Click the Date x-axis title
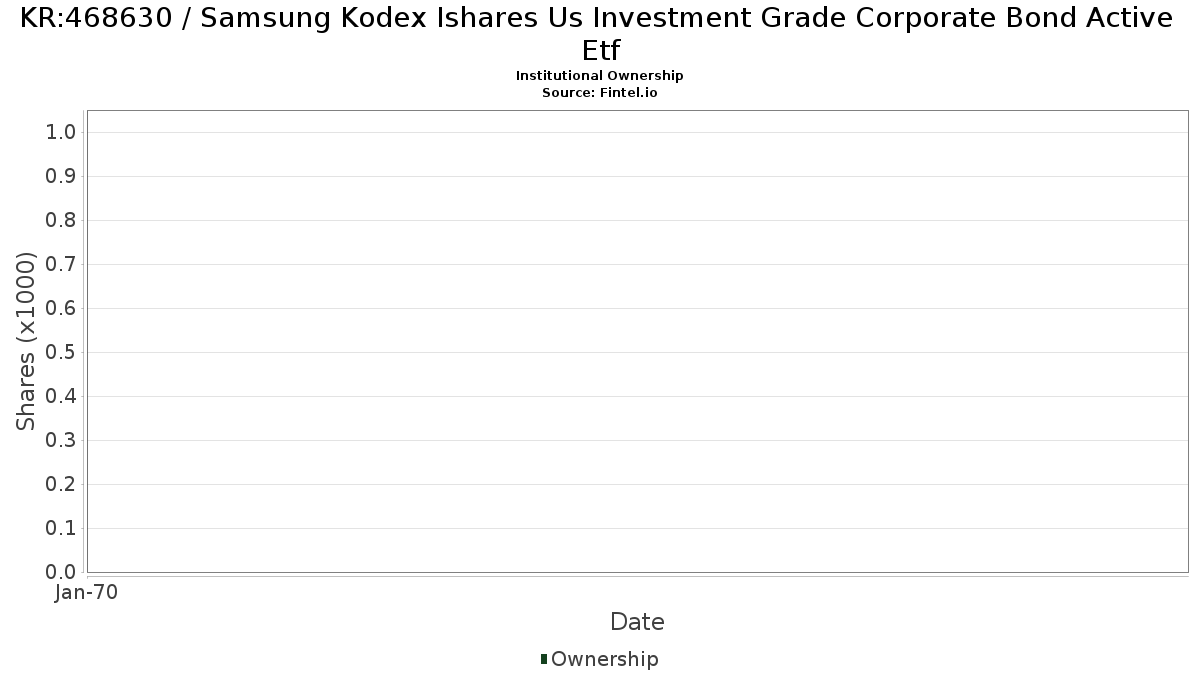The image size is (1200, 675). 637,622
